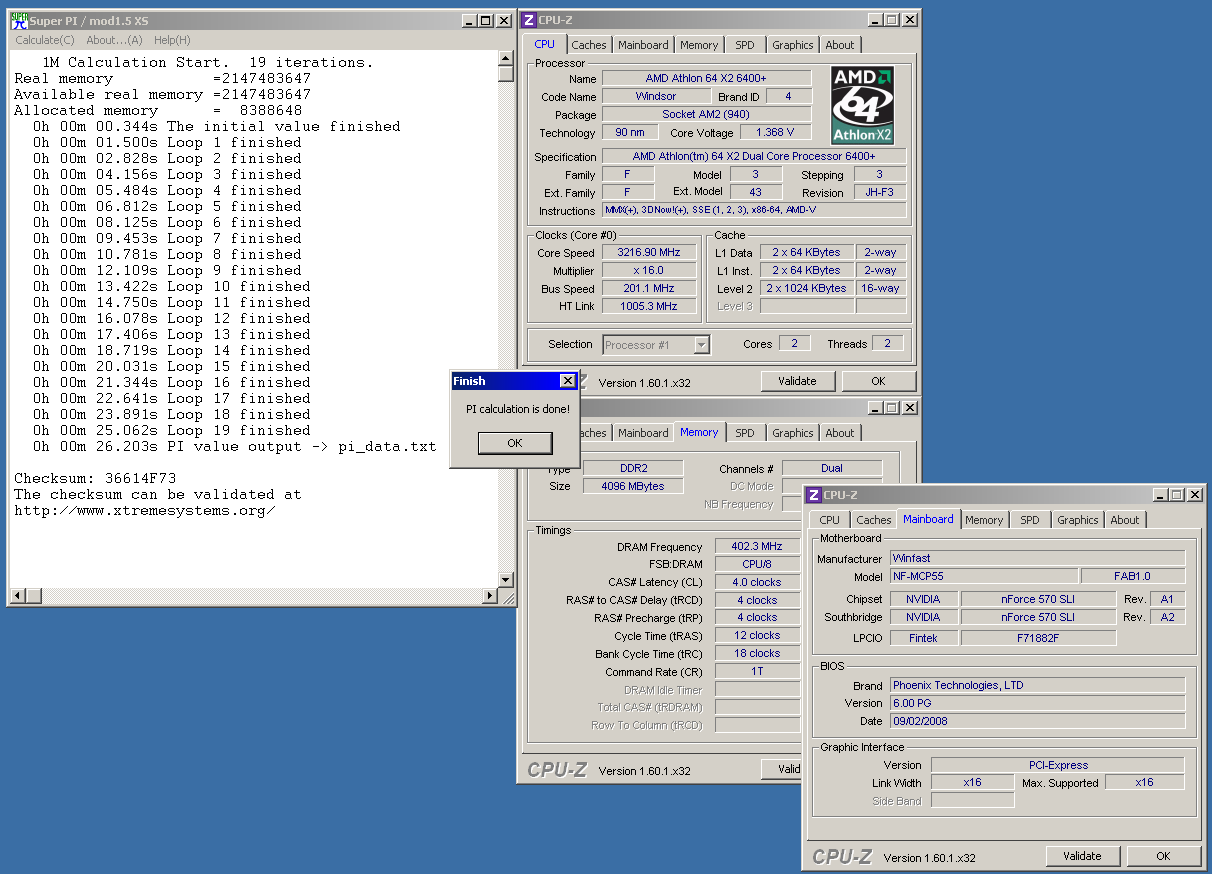The image size is (1212, 874).
Task: Open the Graphics tab in the top CPU-Z window
Action: click(x=793, y=45)
